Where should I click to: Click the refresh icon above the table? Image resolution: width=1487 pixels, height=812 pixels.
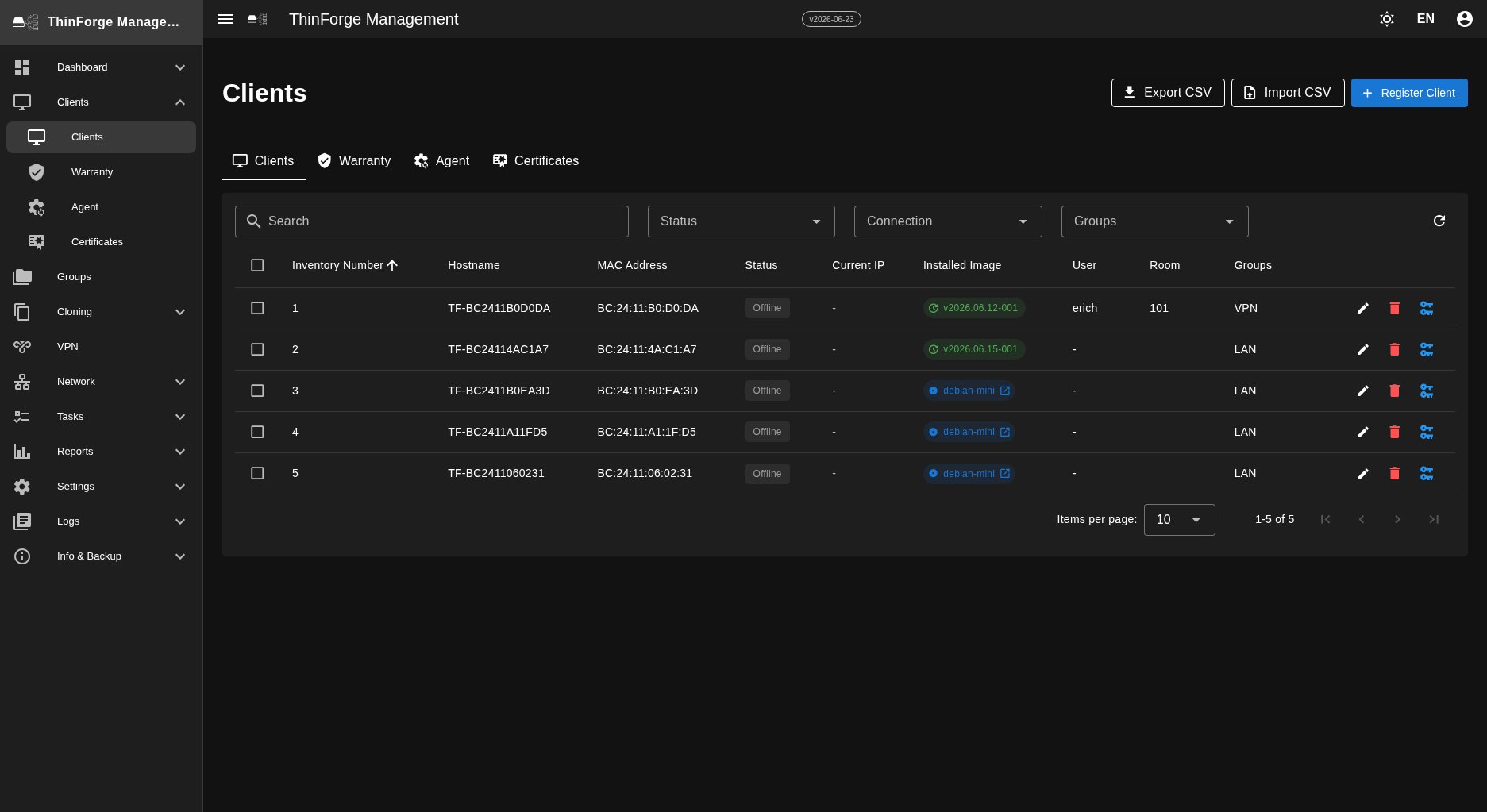pyautogui.click(x=1439, y=221)
